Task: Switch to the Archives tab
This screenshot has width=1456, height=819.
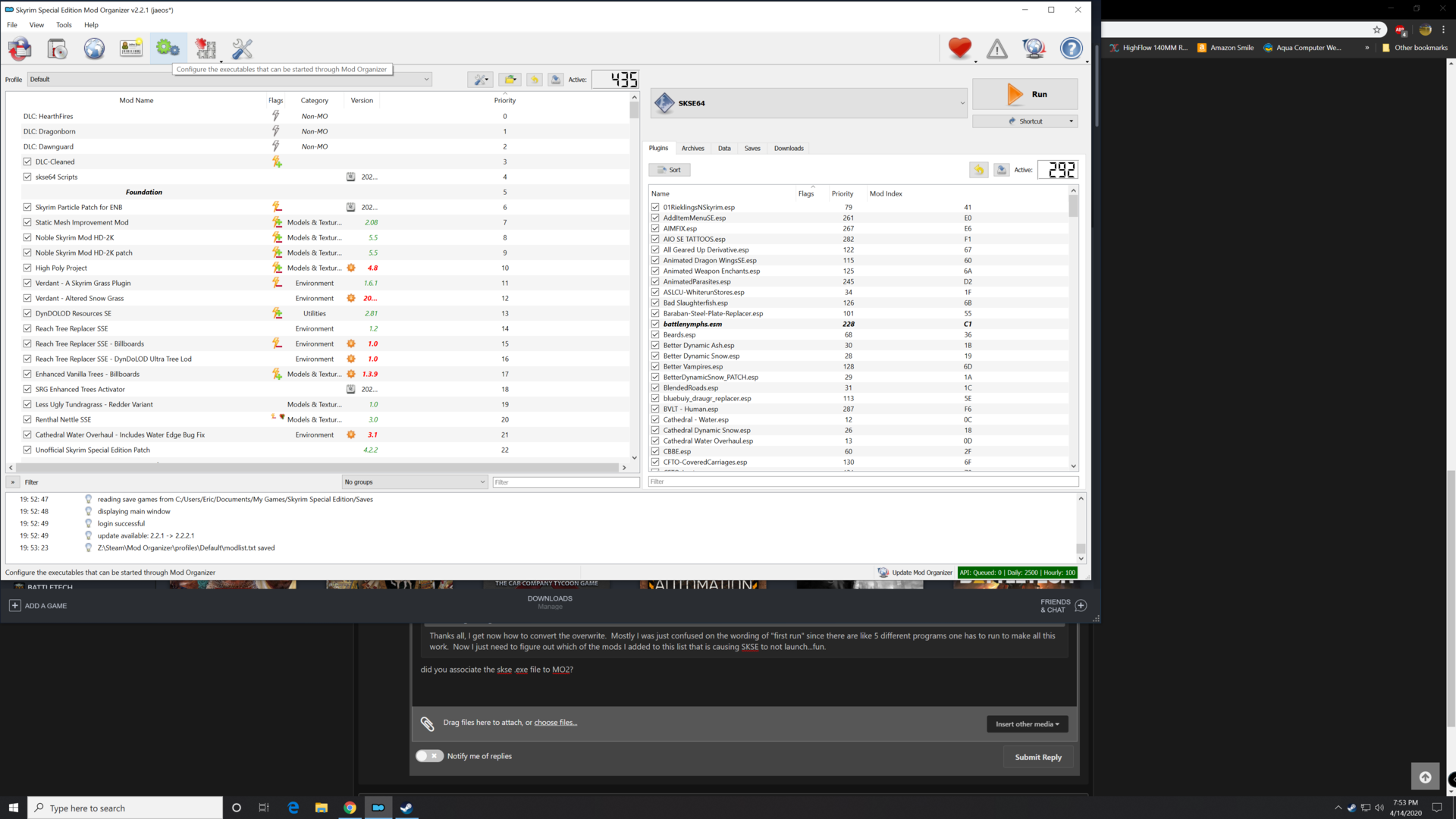Action: [x=692, y=149]
